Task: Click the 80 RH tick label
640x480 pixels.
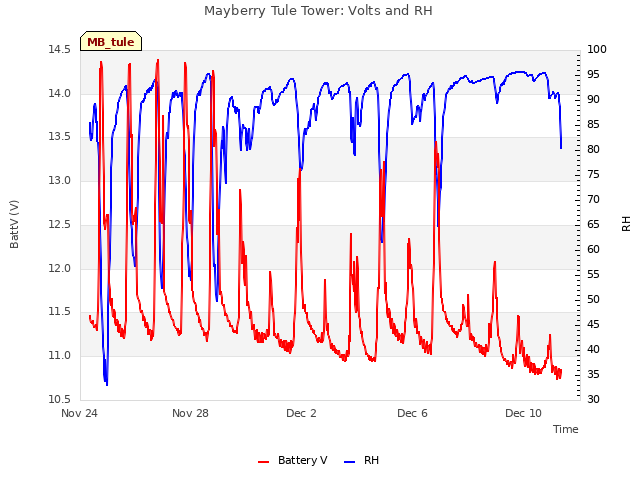Action: click(x=593, y=150)
